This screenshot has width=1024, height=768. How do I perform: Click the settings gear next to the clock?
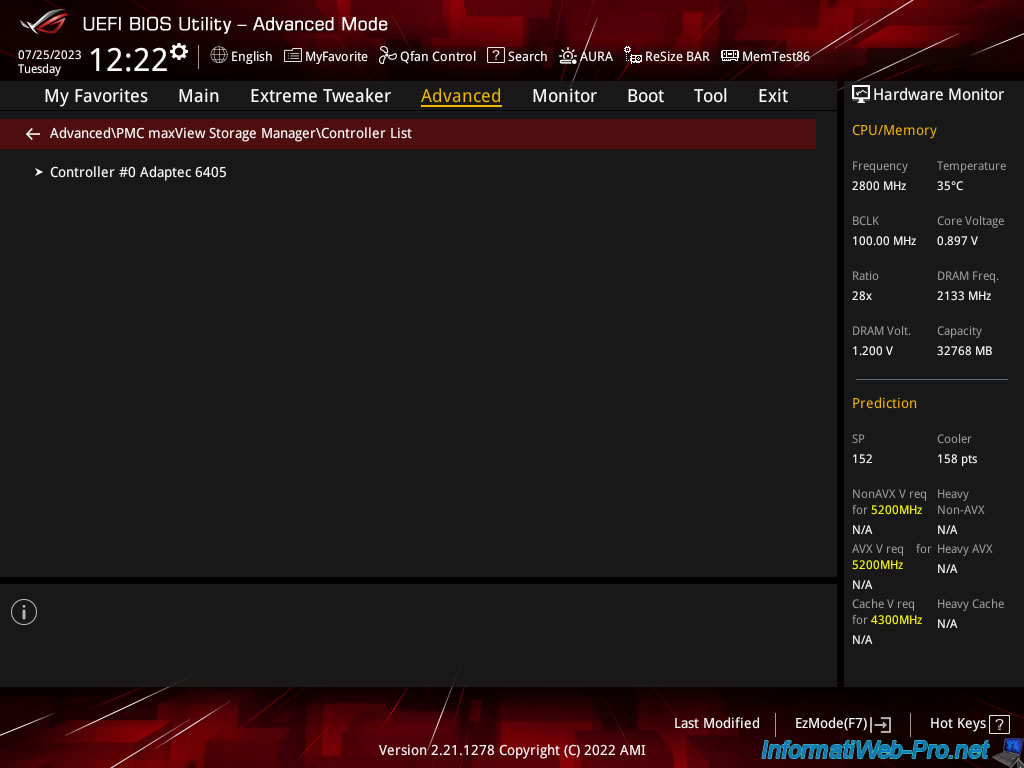click(x=179, y=51)
